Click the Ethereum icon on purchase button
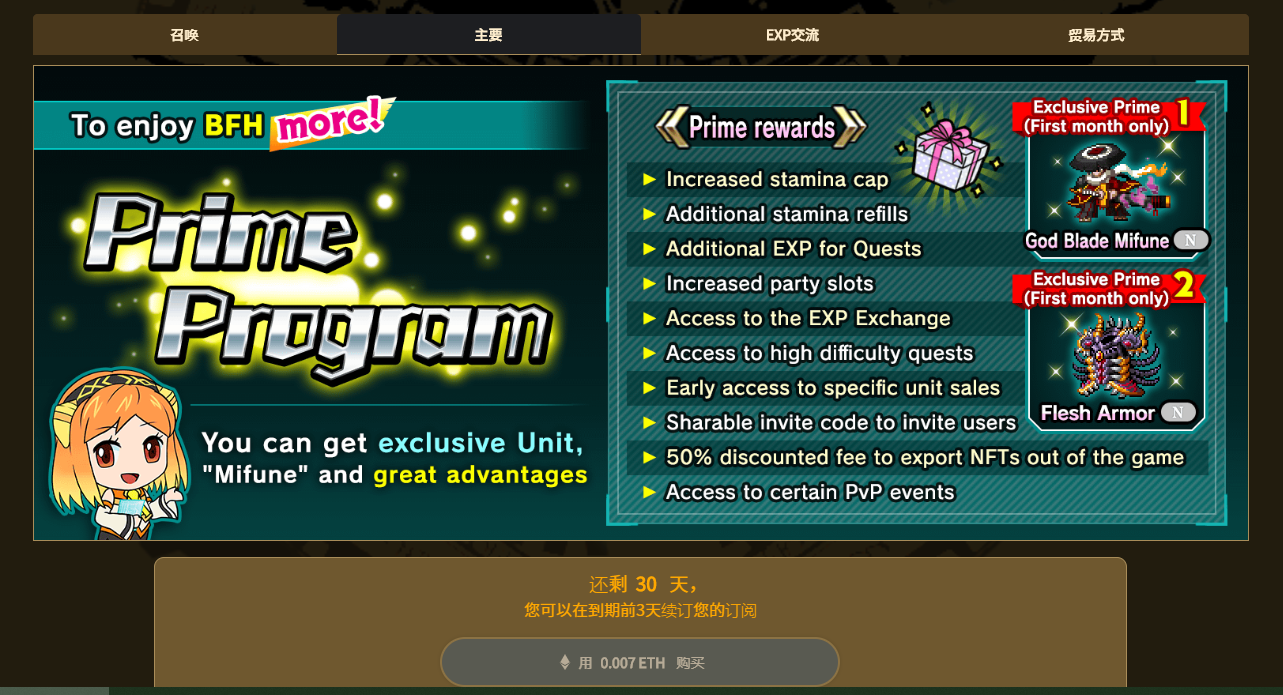This screenshot has height=695, width=1283. 565,662
